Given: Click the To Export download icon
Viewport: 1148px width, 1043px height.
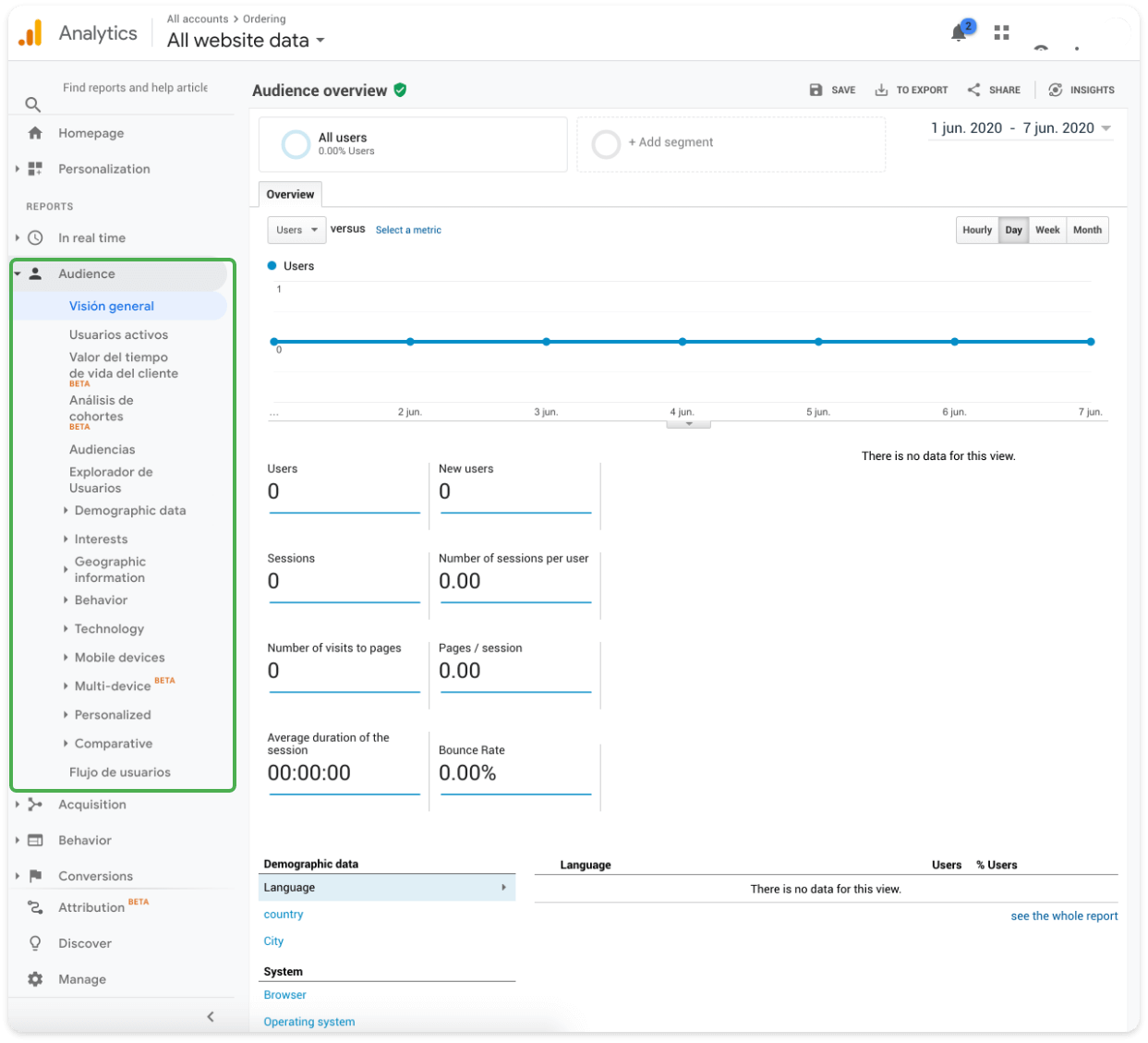Looking at the screenshot, I should pos(881,90).
